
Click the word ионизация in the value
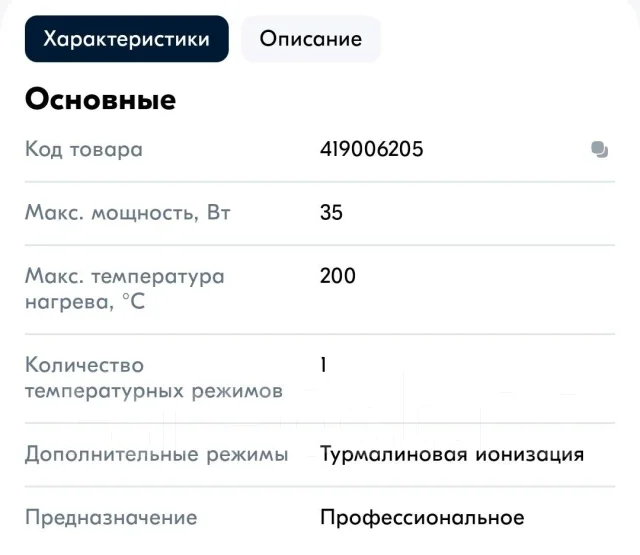click(x=530, y=455)
